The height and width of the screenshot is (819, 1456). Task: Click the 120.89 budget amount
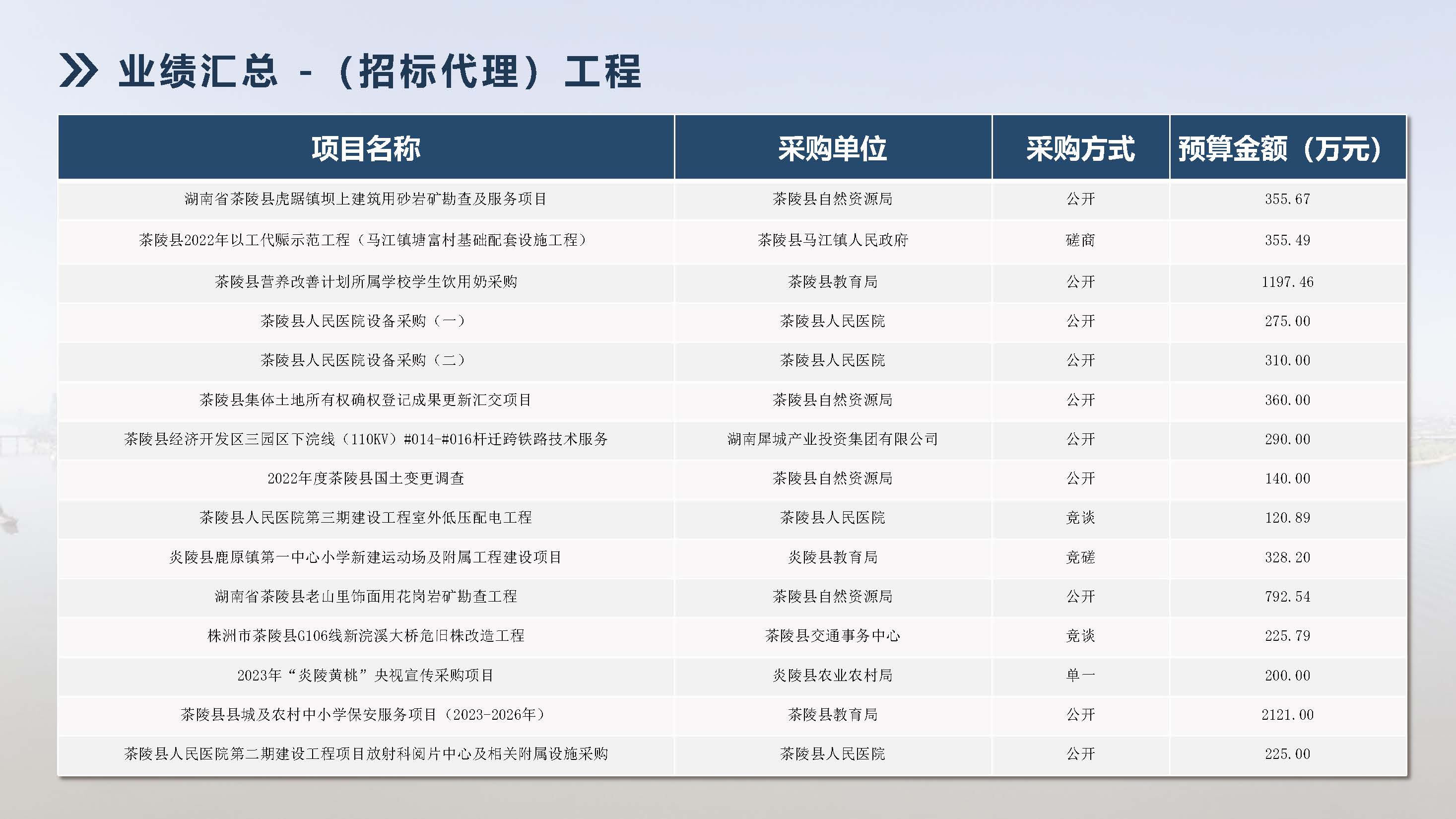click(1287, 518)
